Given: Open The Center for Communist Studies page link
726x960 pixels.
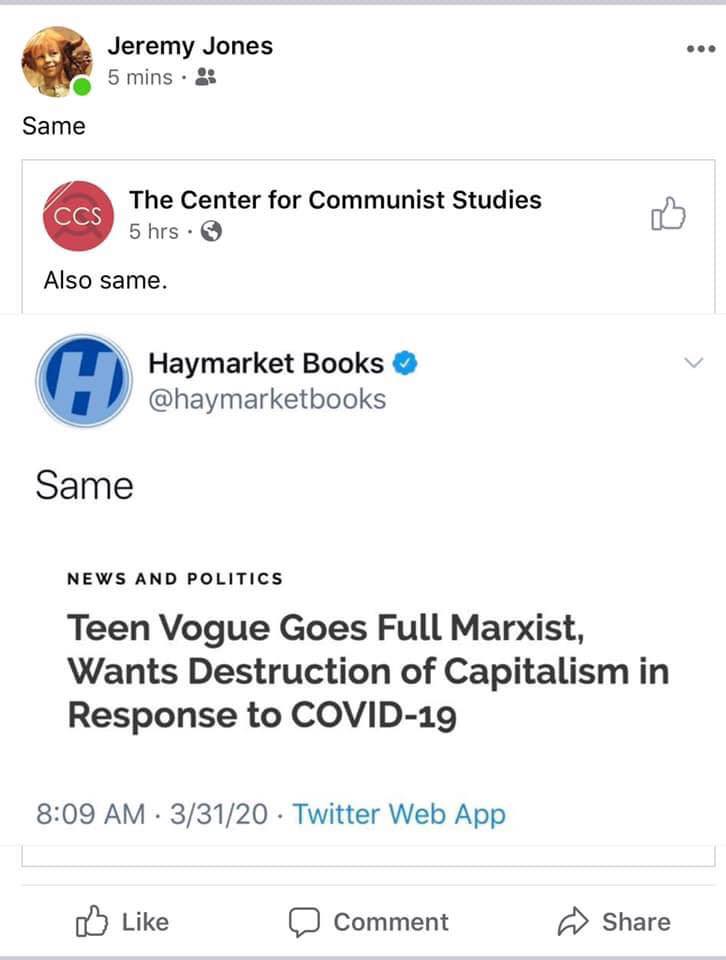Looking at the screenshot, I should point(335,200).
